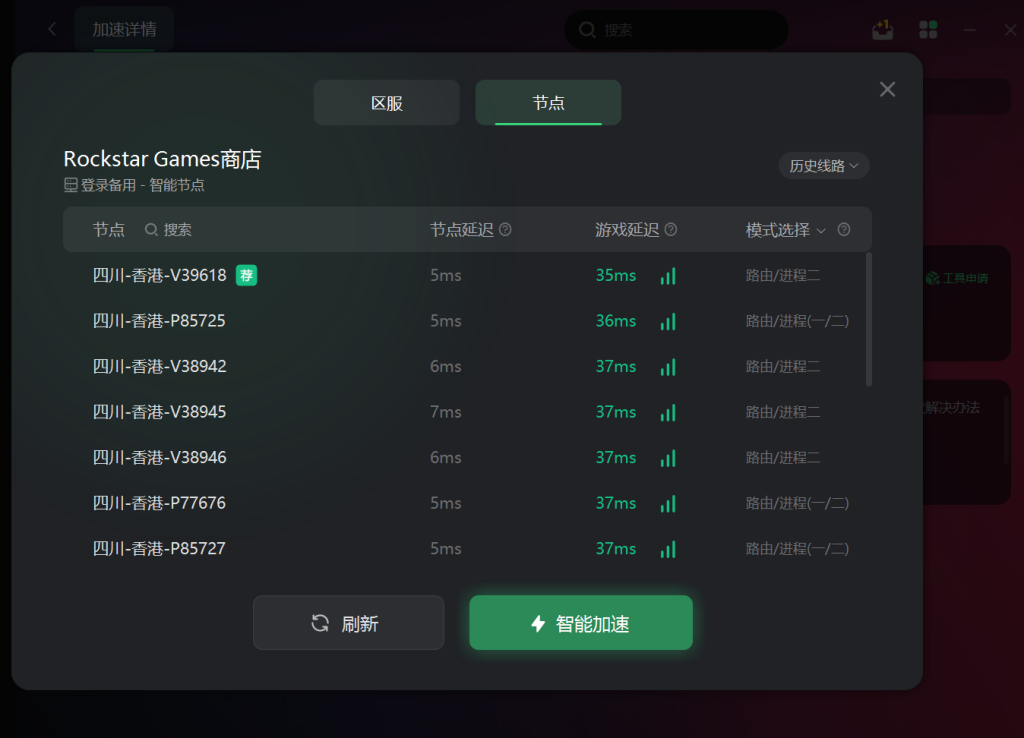Choose node 四川-香港-V38945 row
Viewport: 1024px width, 738px height.
pos(467,412)
